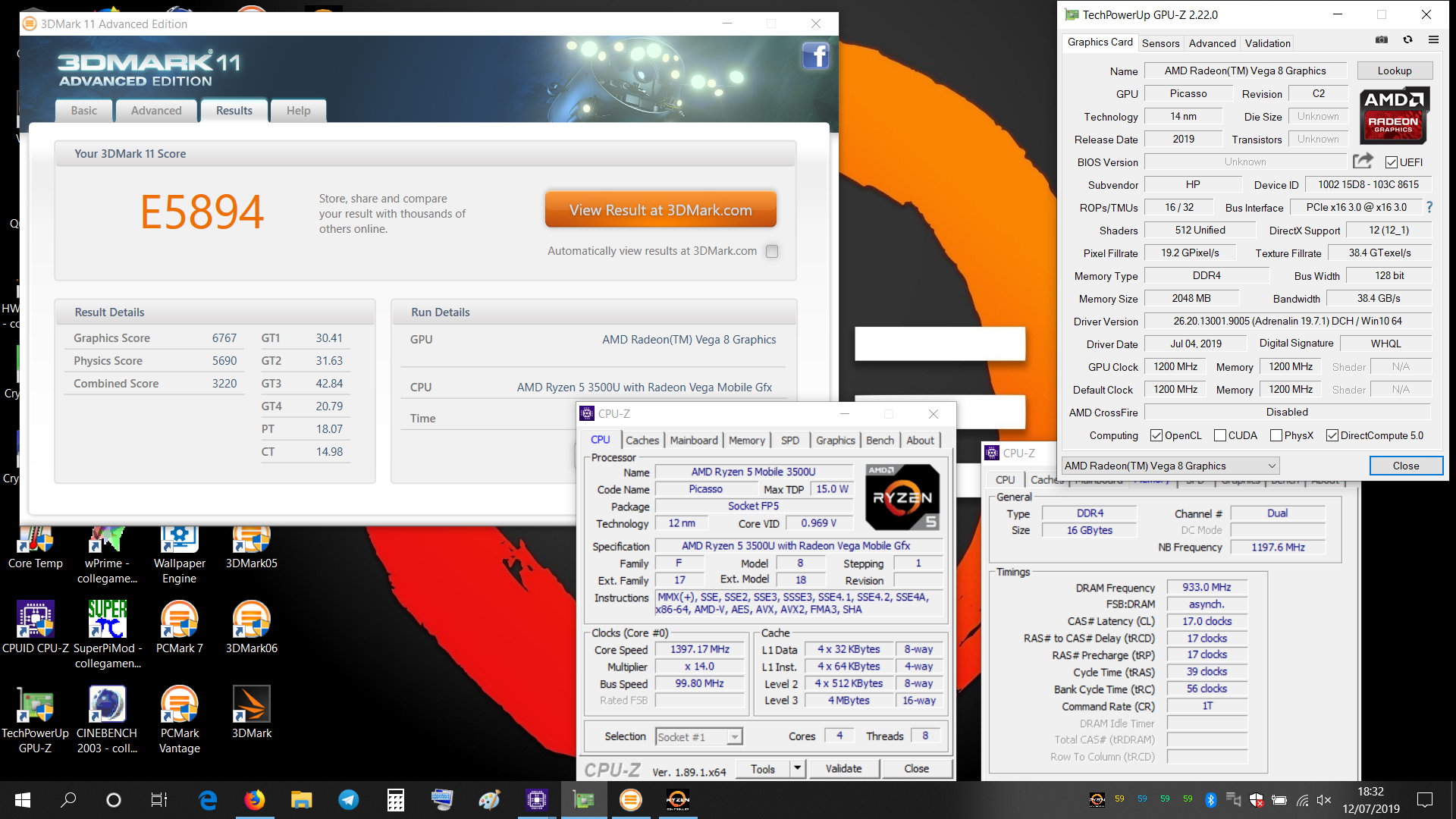Open 3DMark05 desktop shortcut
This screenshot has width=1456, height=819.
(252, 548)
